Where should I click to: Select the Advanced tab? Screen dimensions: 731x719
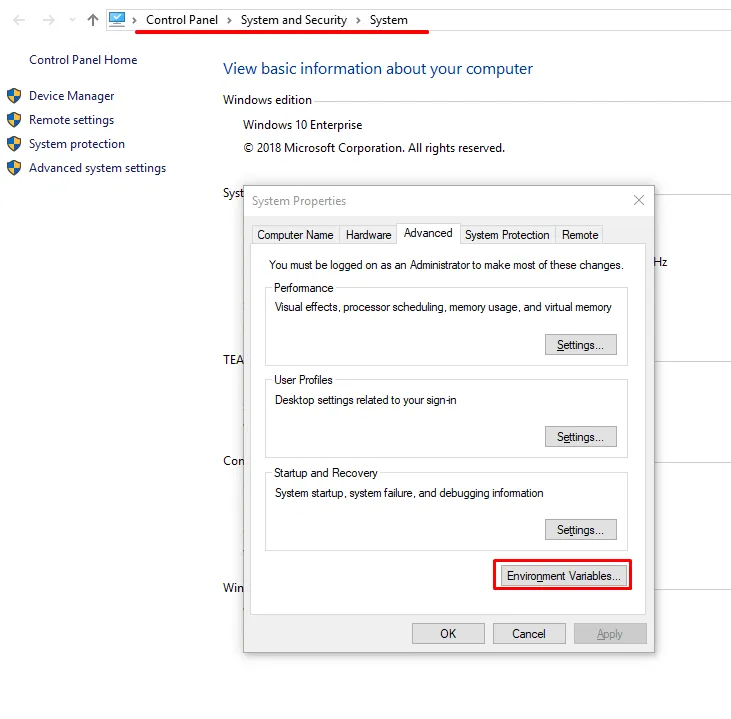[428, 233]
